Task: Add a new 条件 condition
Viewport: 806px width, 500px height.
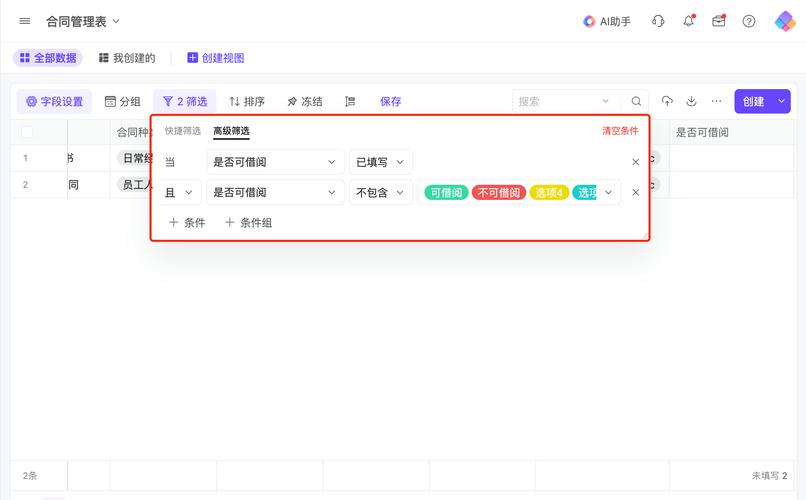Action: coord(187,223)
